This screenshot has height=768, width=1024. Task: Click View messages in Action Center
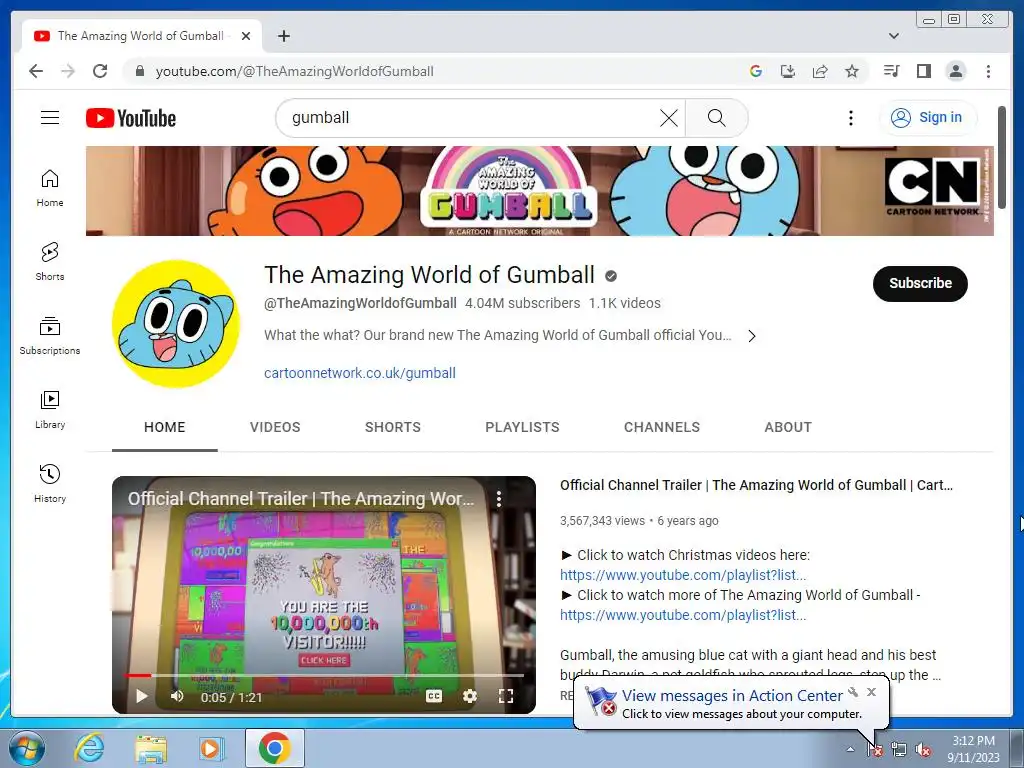pyautogui.click(x=732, y=696)
